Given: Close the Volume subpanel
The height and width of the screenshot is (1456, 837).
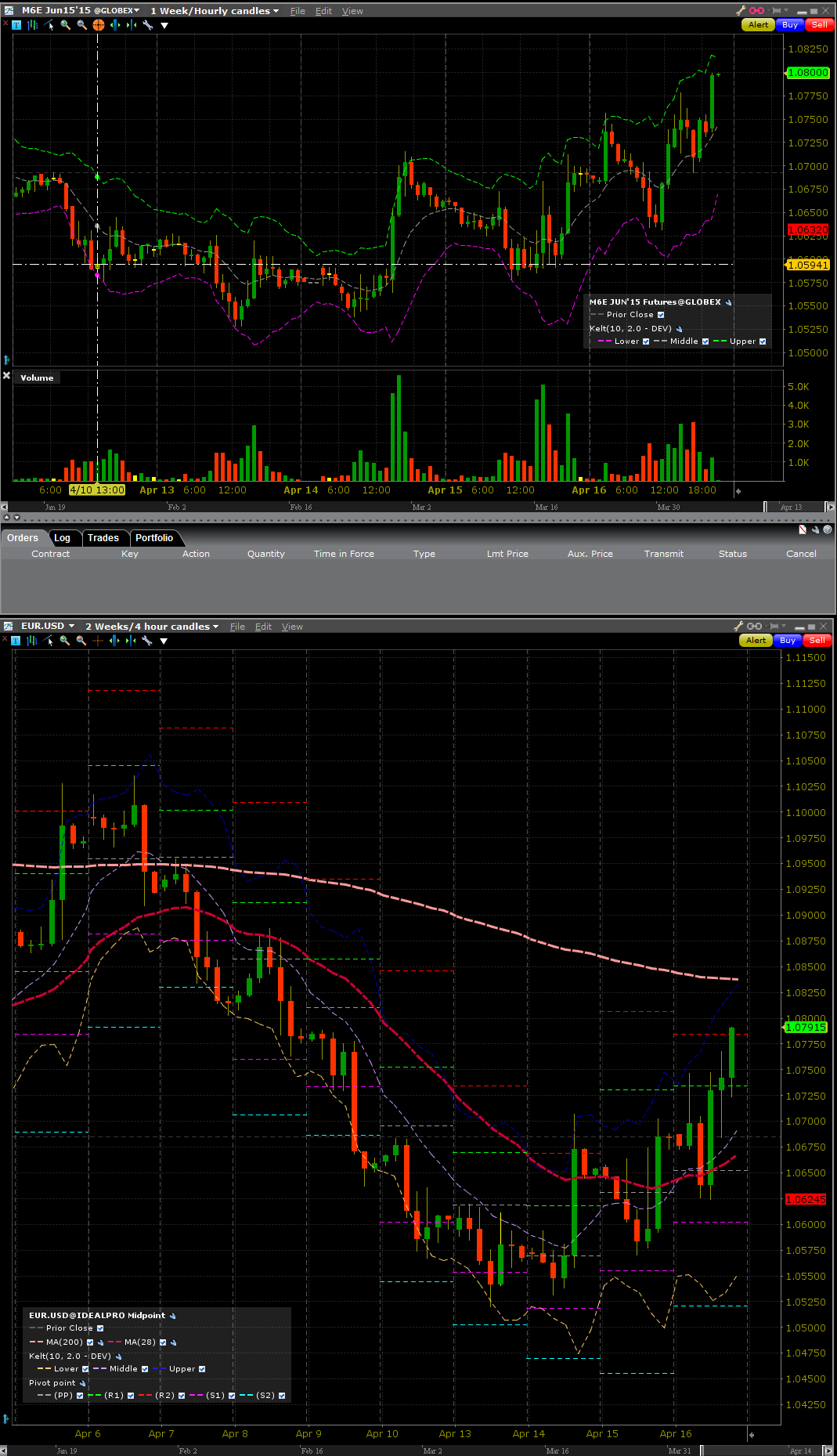Looking at the screenshot, I should tap(6, 376).
